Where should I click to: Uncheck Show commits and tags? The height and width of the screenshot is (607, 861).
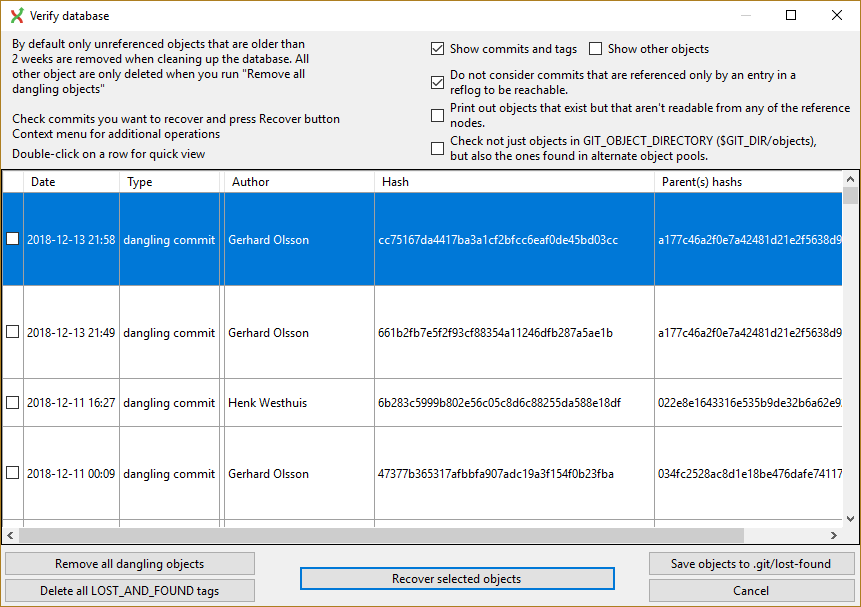pos(437,49)
